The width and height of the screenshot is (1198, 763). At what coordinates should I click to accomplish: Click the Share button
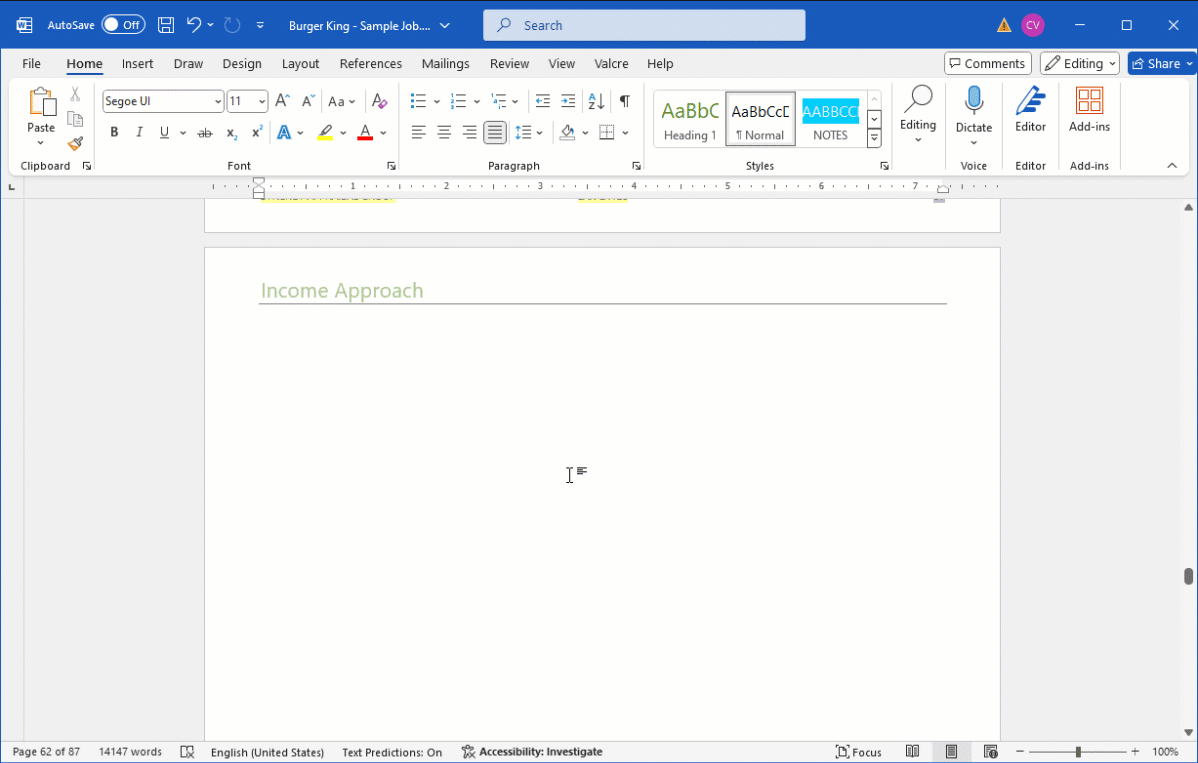(x=1162, y=63)
